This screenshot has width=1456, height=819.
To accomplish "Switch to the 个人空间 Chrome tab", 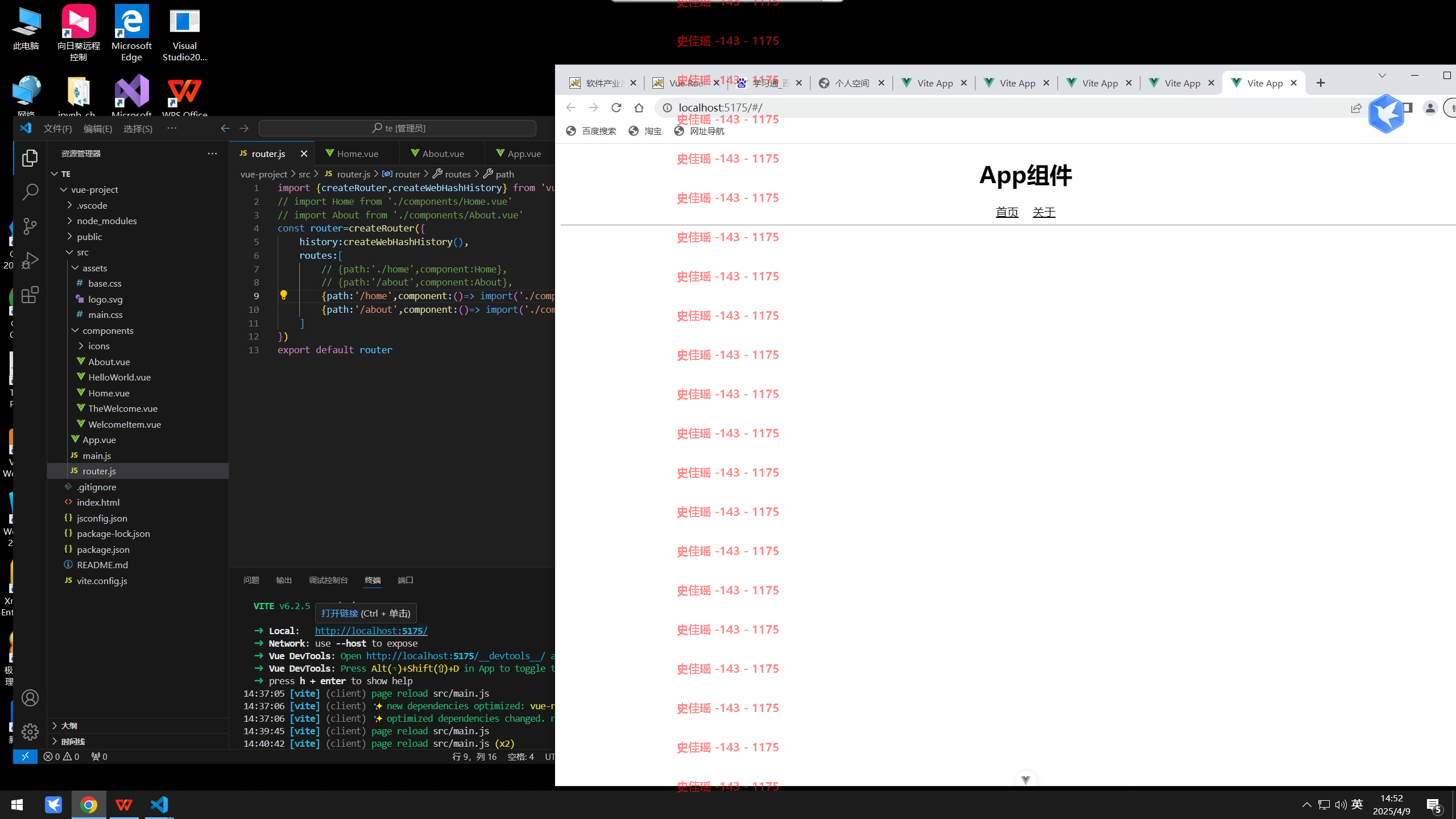I will pyautogui.click(x=851, y=83).
